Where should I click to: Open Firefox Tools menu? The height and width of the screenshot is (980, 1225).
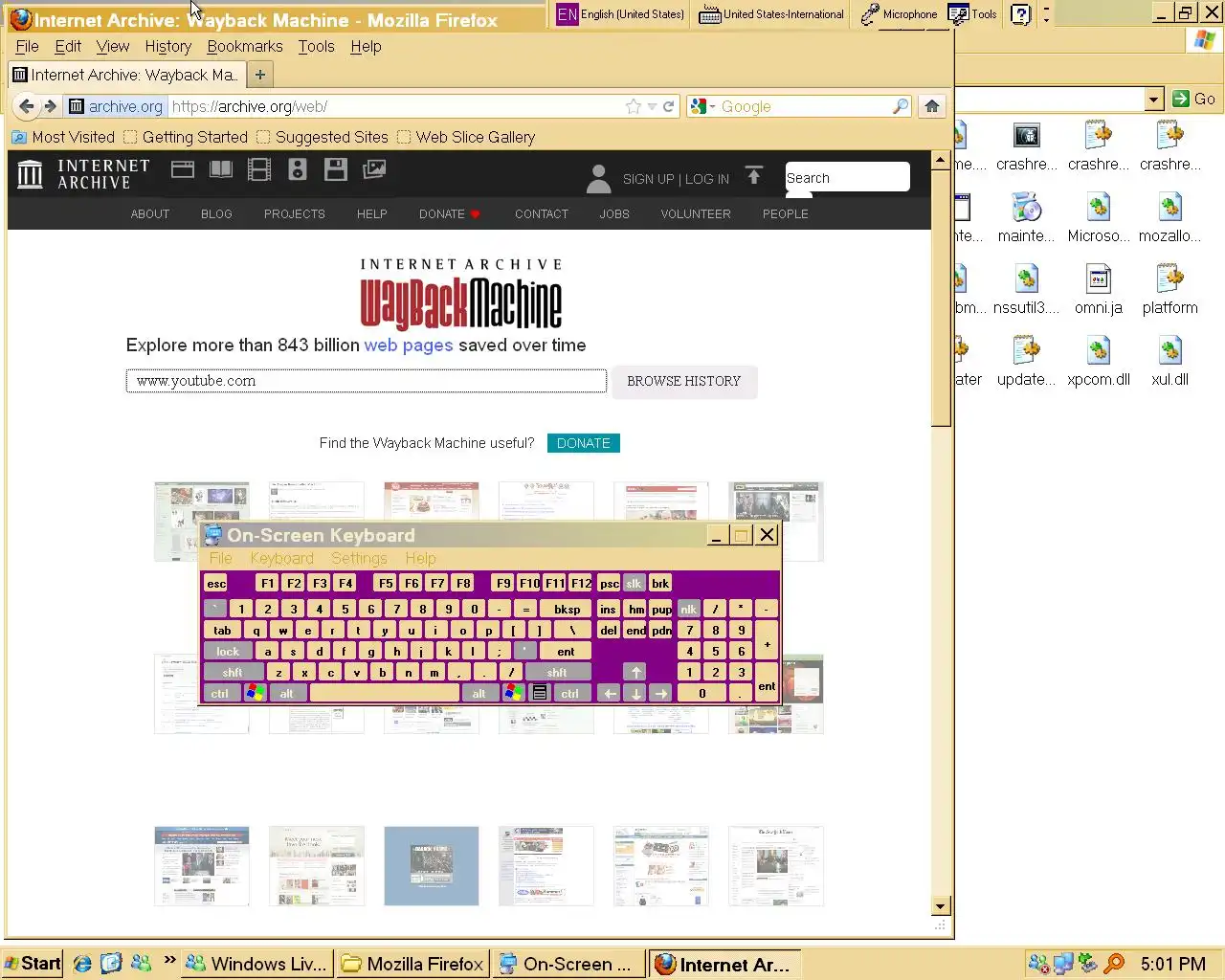[x=316, y=46]
